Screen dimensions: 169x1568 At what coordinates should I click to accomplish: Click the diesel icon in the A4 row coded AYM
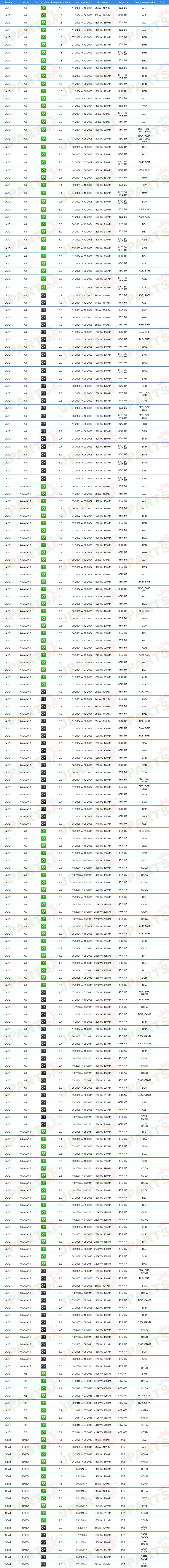(43, 400)
